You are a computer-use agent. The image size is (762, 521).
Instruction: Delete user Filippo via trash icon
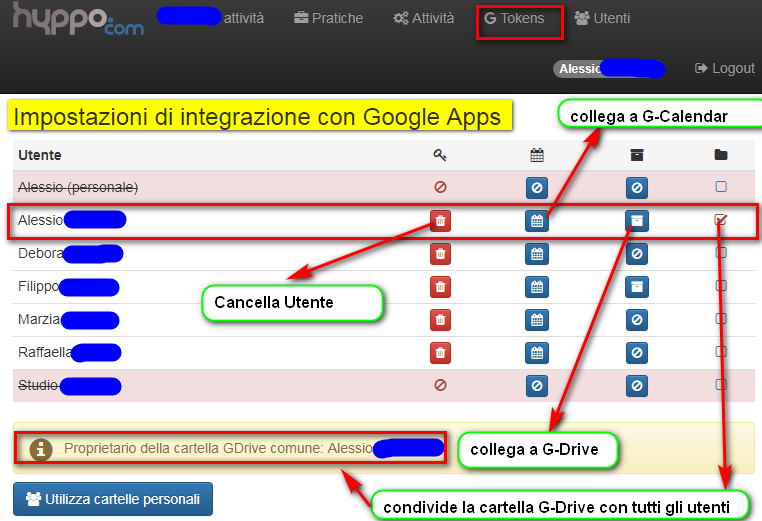(440, 287)
